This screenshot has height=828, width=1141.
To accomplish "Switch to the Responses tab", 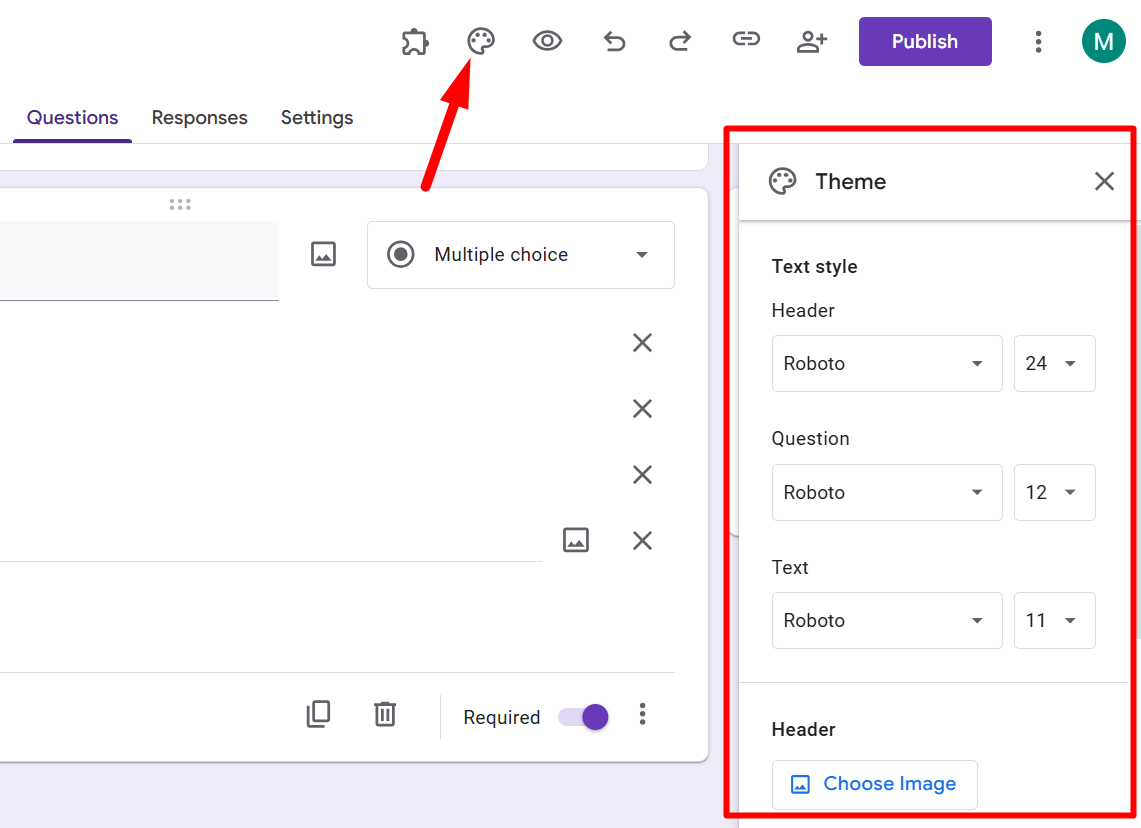I will click(199, 117).
